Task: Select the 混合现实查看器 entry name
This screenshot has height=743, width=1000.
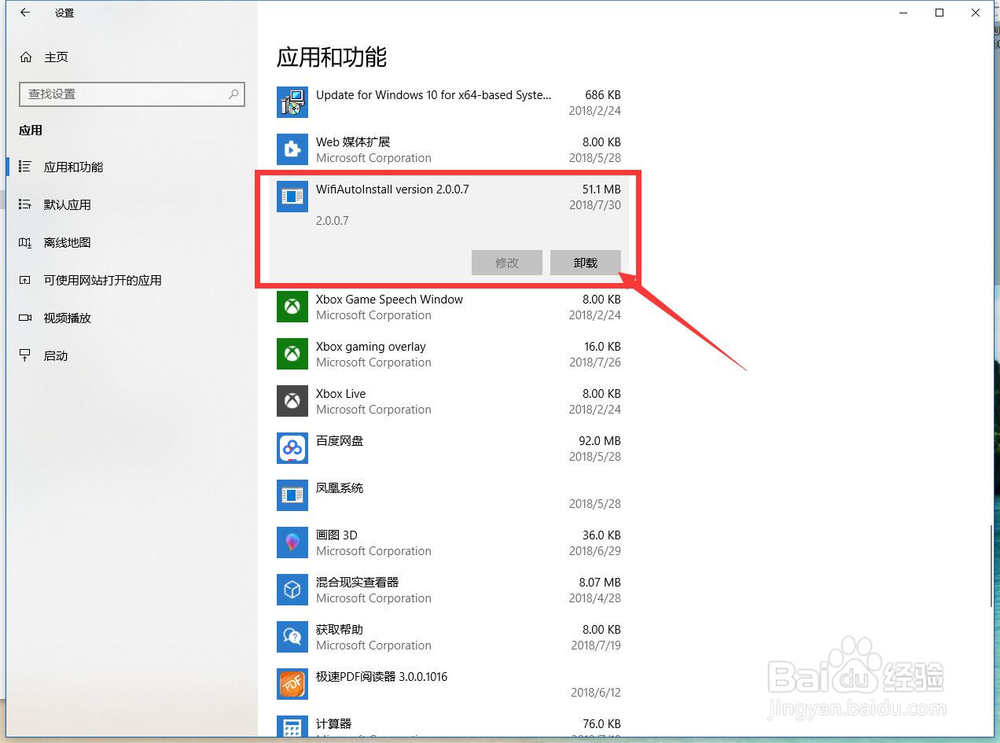Action: pos(357,582)
